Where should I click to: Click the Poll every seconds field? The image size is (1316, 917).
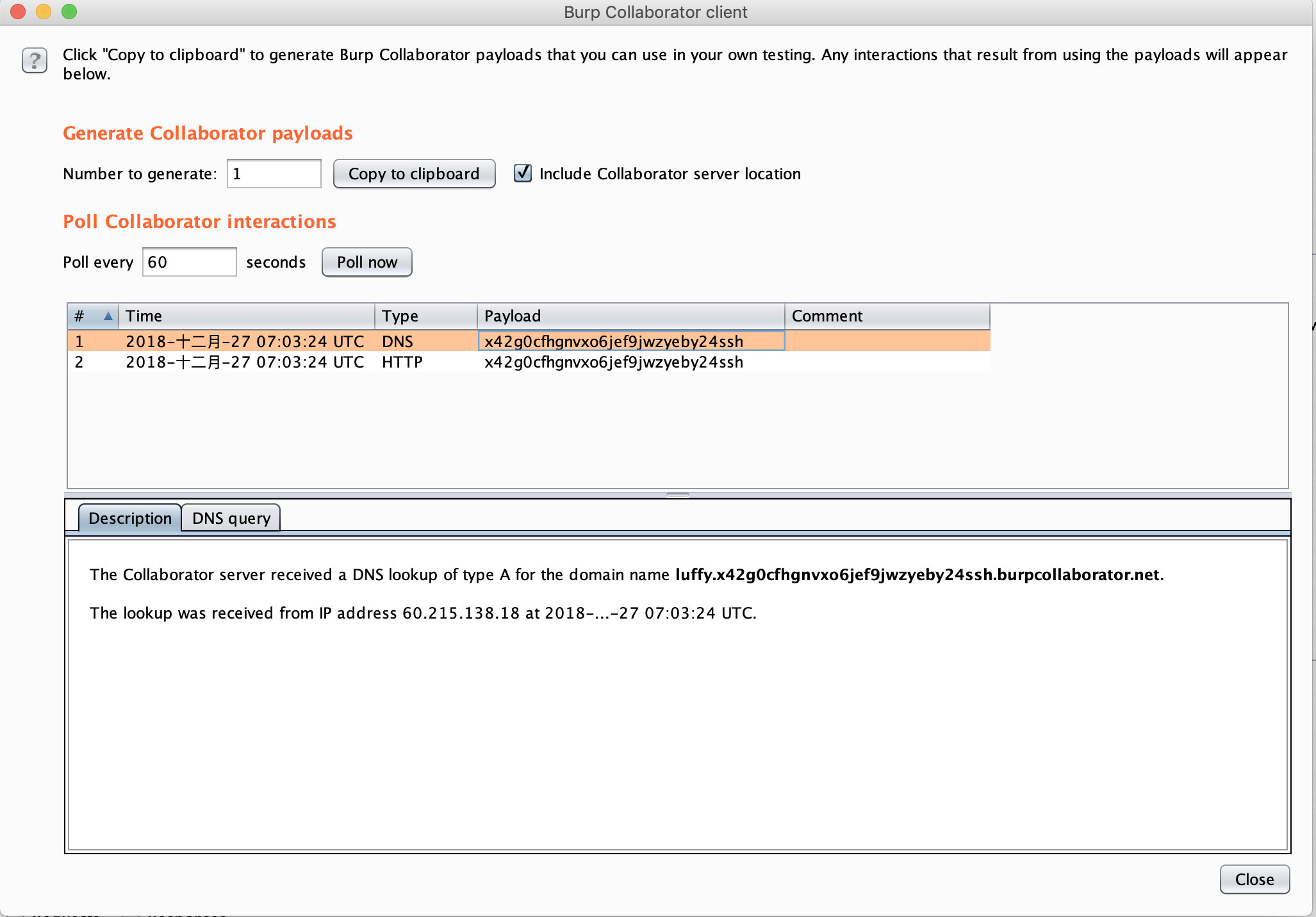pyautogui.click(x=190, y=262)
